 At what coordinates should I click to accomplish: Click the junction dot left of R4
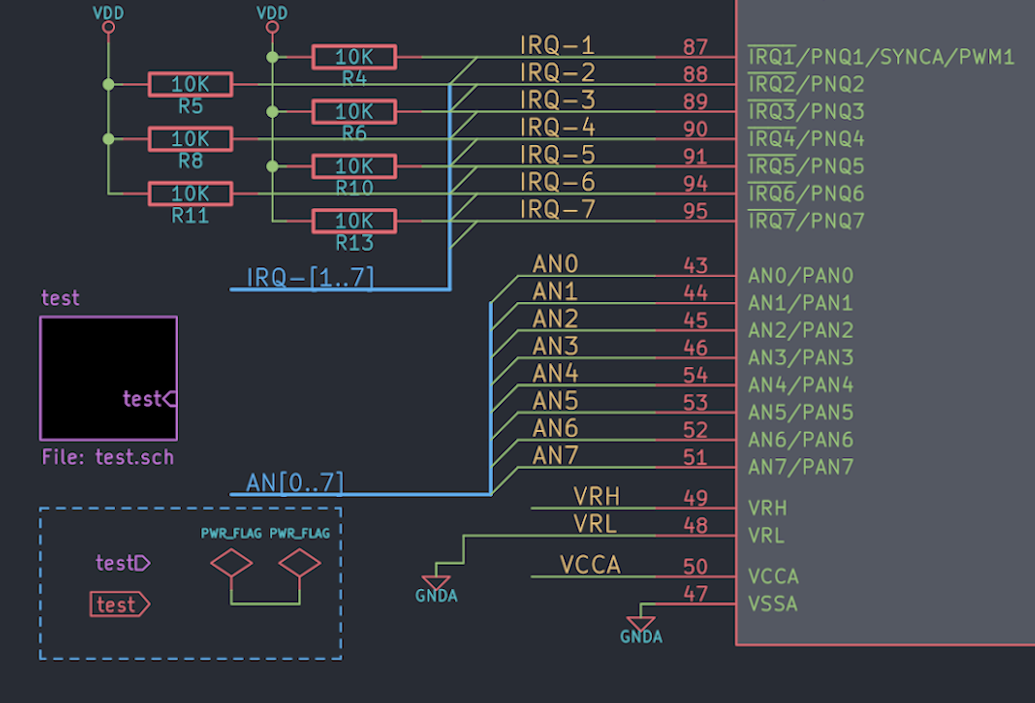click(x=272, y=57)
